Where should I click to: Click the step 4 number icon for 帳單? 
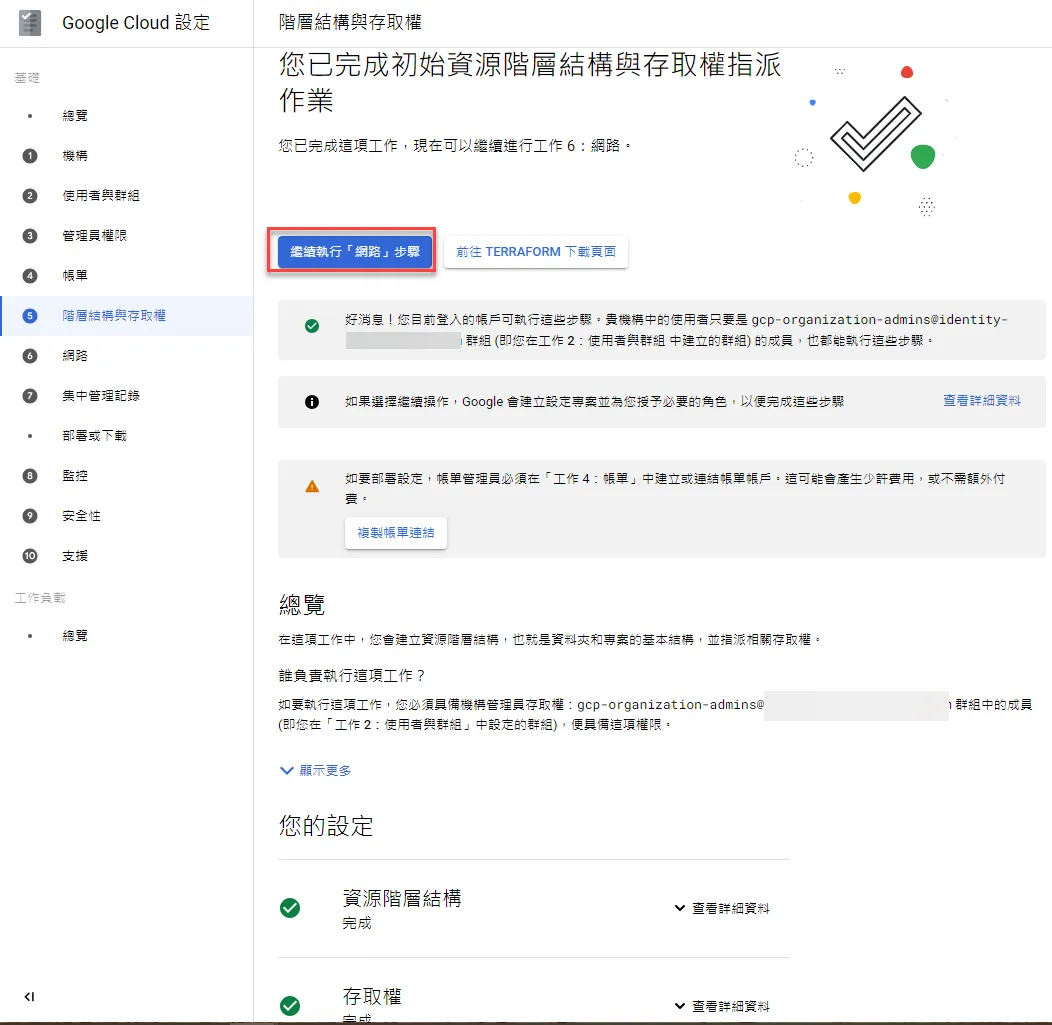[30, 276]
